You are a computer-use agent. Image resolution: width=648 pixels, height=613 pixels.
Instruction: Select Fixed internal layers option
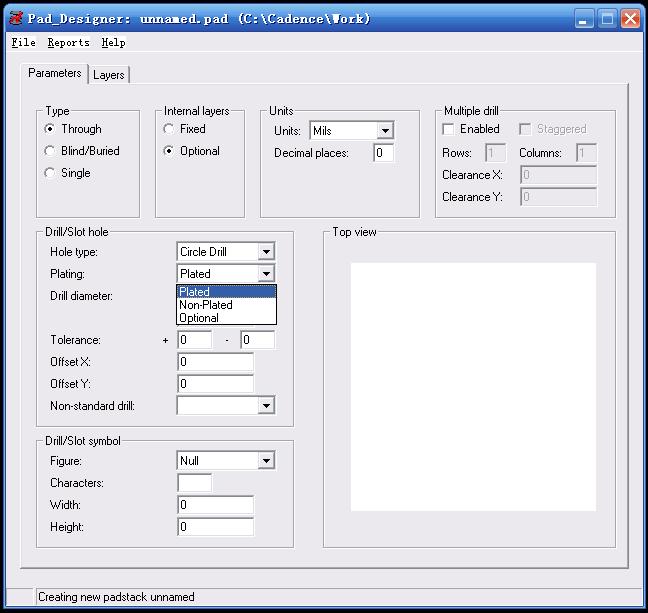[169, 129]
